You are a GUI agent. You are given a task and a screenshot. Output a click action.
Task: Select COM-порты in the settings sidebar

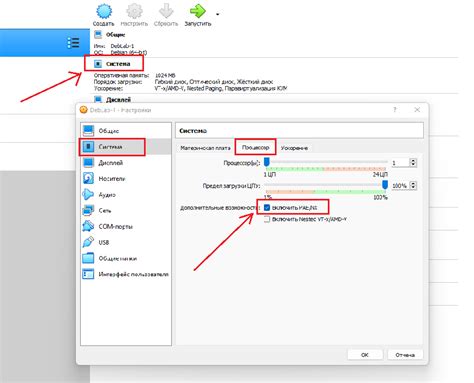pos(126,227)
